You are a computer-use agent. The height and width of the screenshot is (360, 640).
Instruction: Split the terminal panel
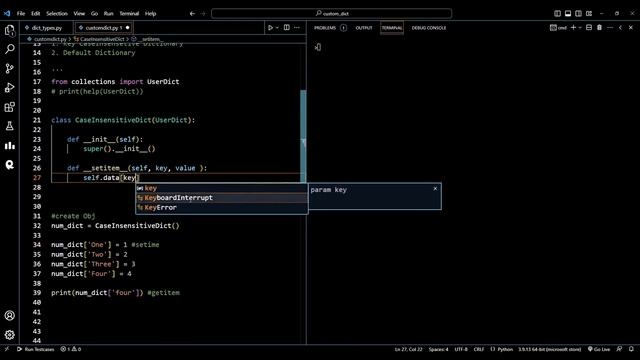tap(589, 28)
